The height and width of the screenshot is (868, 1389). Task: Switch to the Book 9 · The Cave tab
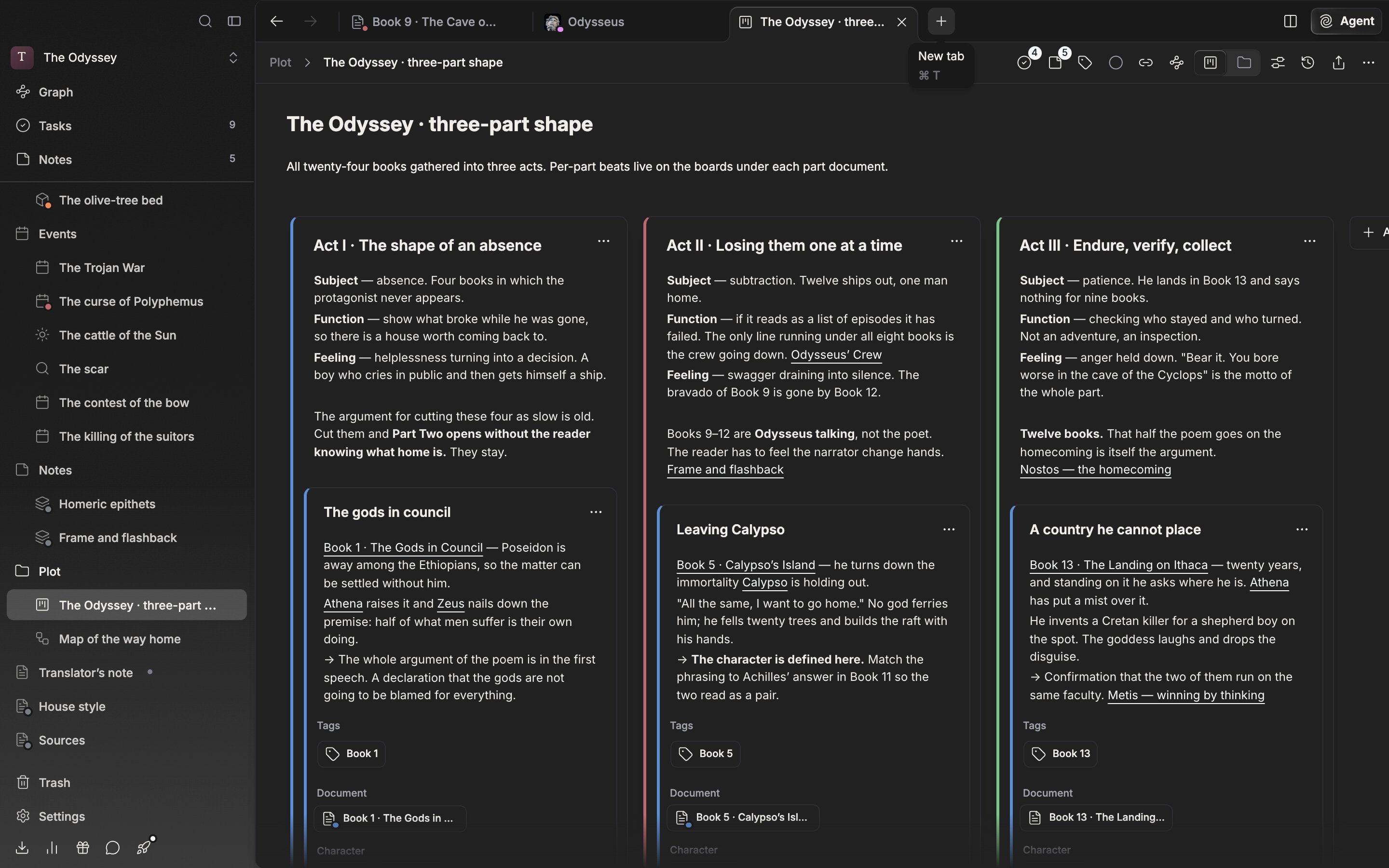click(x=434, y=22)
